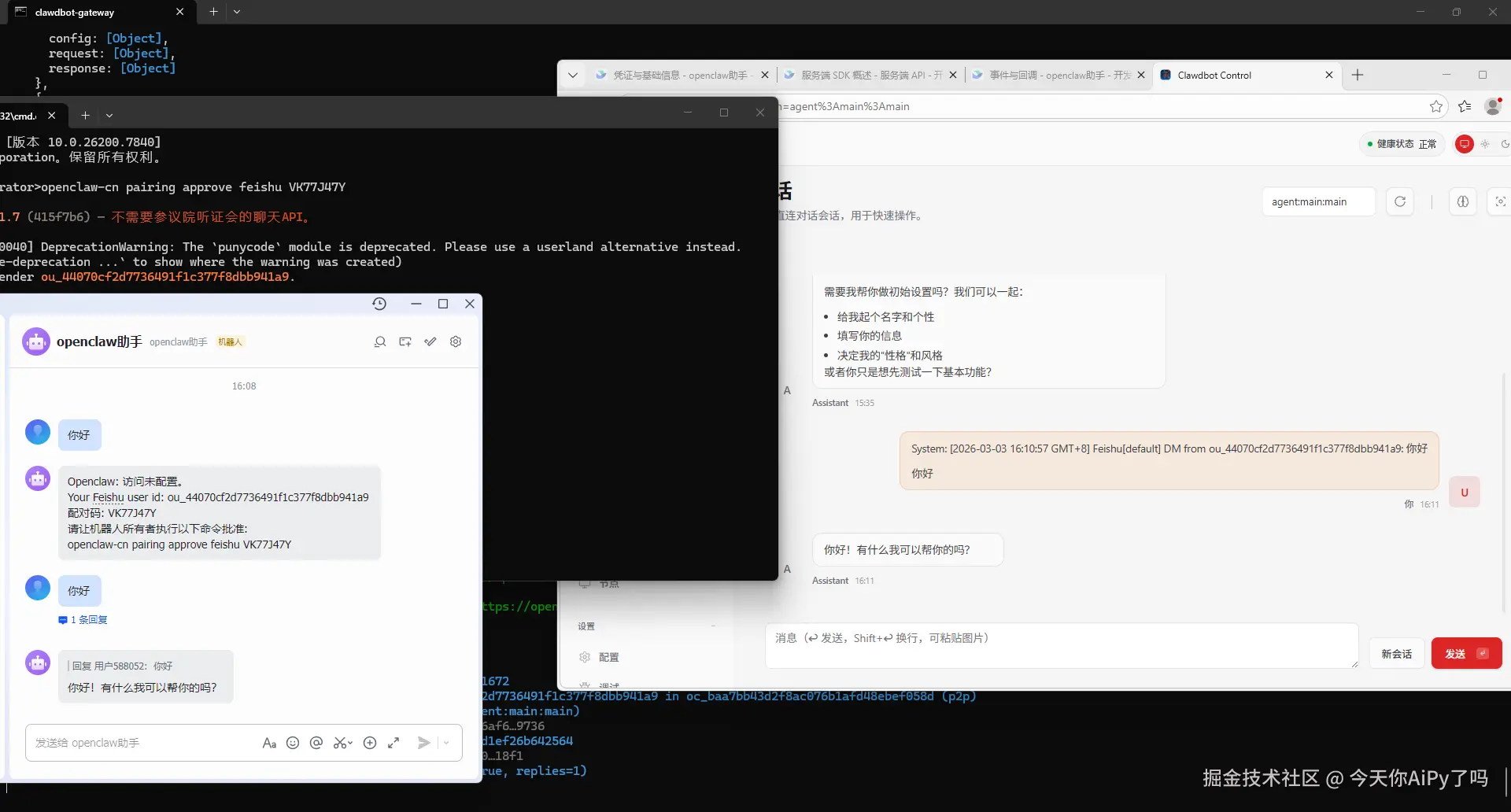Open the openclaw助手 bot avatar in chat header
Image resolution: width=1511 pixels, height=812 pixels.
(36, 341)
